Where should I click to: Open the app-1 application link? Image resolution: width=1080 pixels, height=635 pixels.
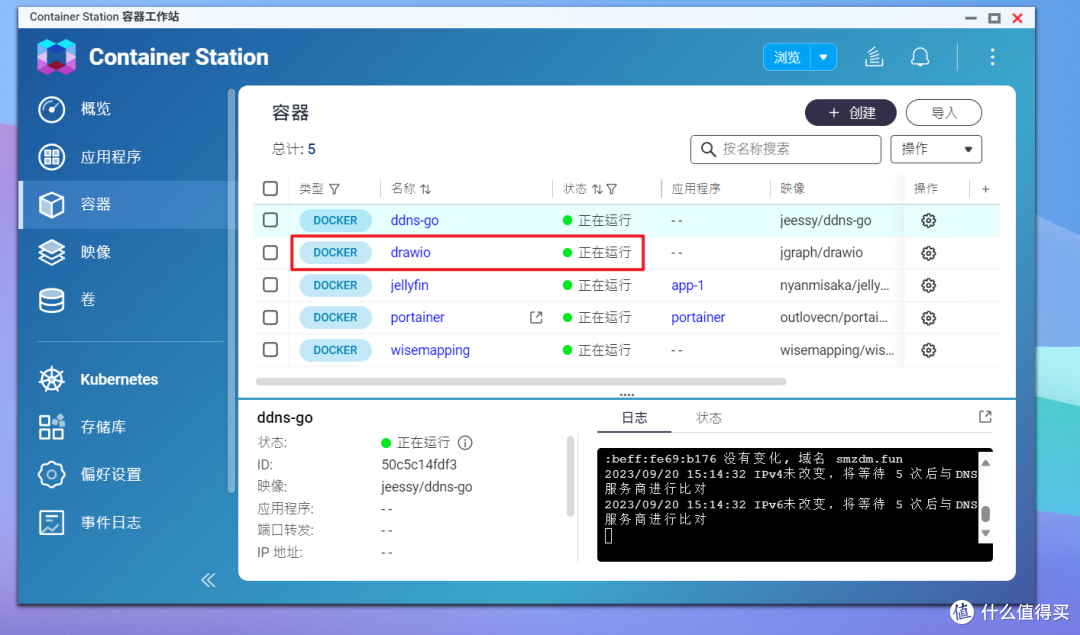point(687,285)
